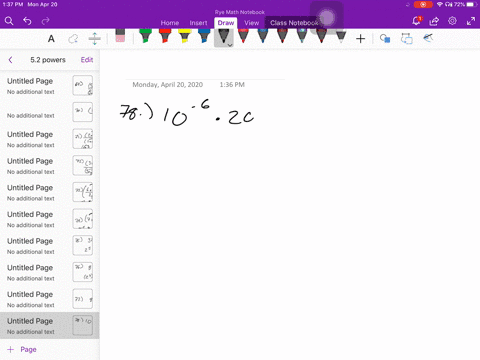480x360 pixels.
Task: Select the 5.2 powers section title
Action: click(x=48, y=60)
